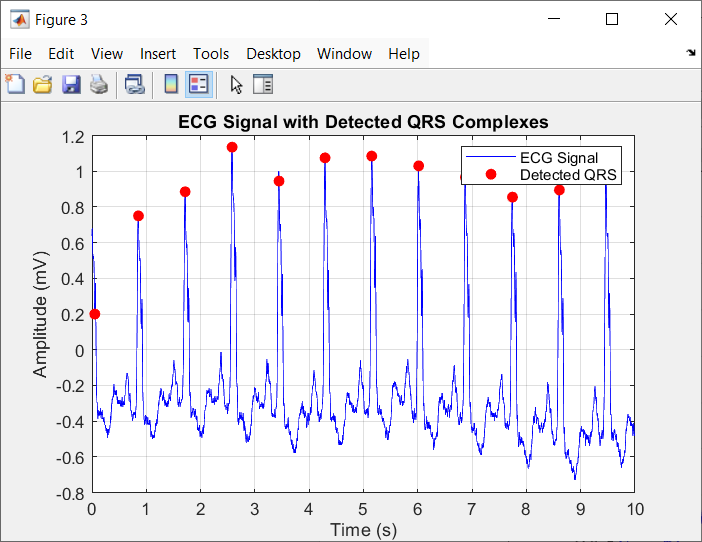Click the Open File folder icon
The image size is (702, 542).
point(43,84)
